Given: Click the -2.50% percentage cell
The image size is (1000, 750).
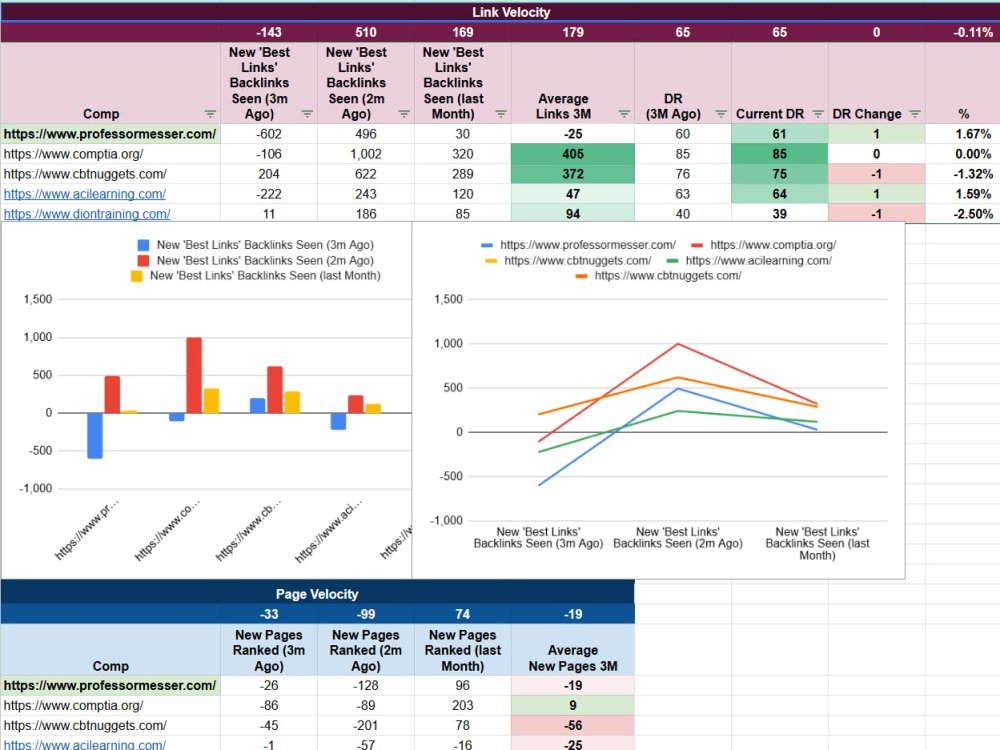Looking at the screenshot, I should pyautogui.click(x=963, y=214).
